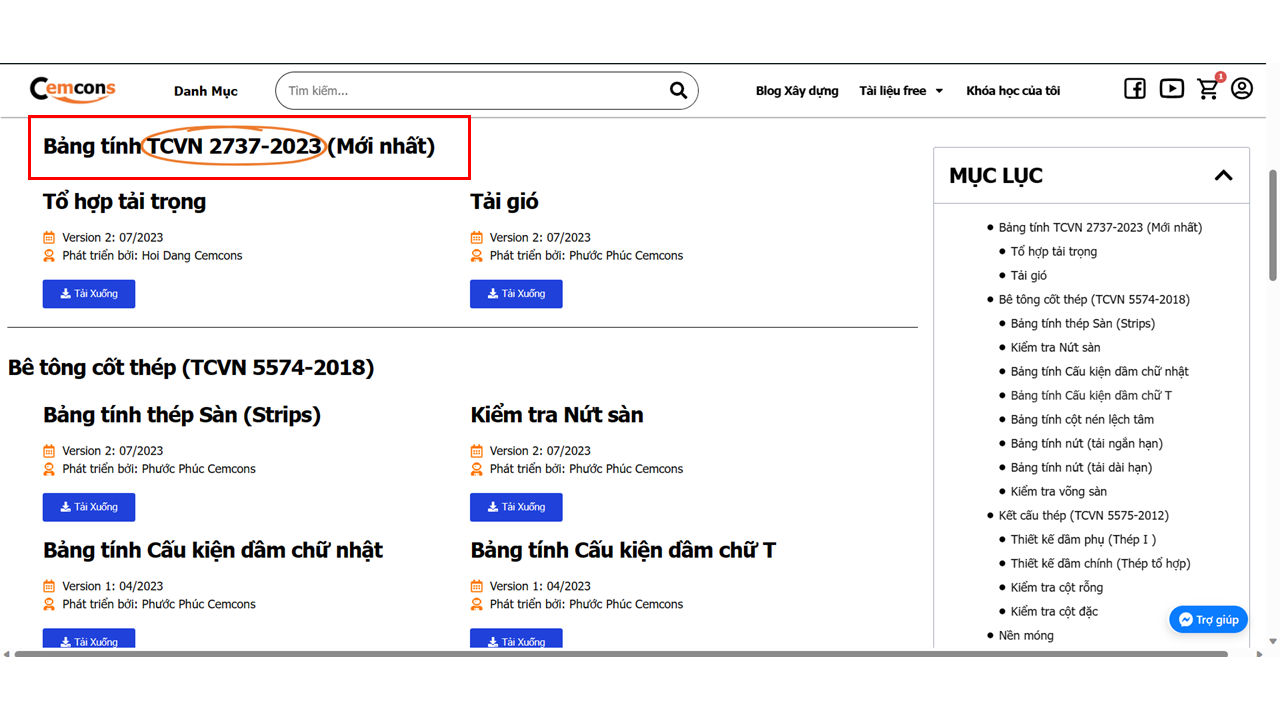
Task: Open the Messenger Trợ giúp chat
Action: [1208, 619]
